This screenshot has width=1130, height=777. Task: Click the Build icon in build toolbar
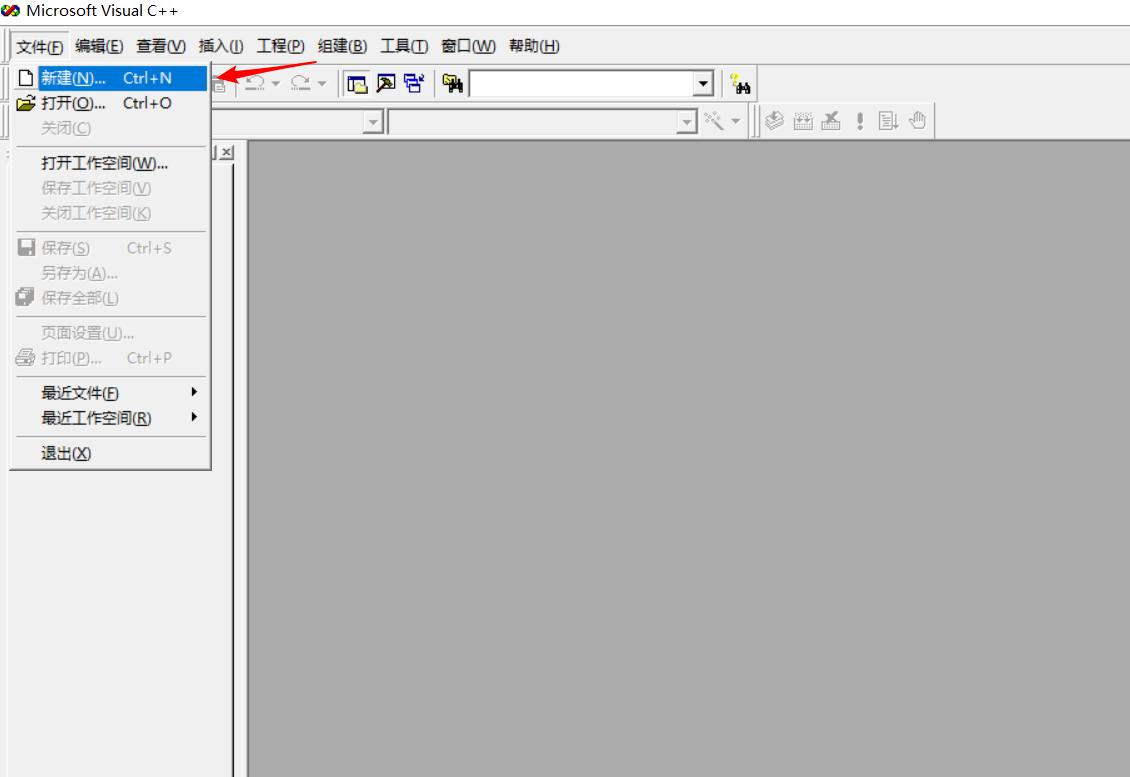coord(803,121)
